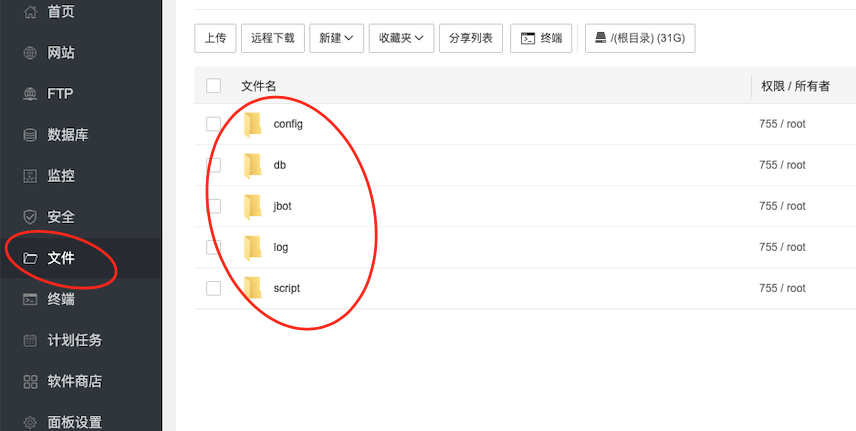Open the 收藏夹 favorites dropdown
The image size is (856, 431).
(401, 38)
